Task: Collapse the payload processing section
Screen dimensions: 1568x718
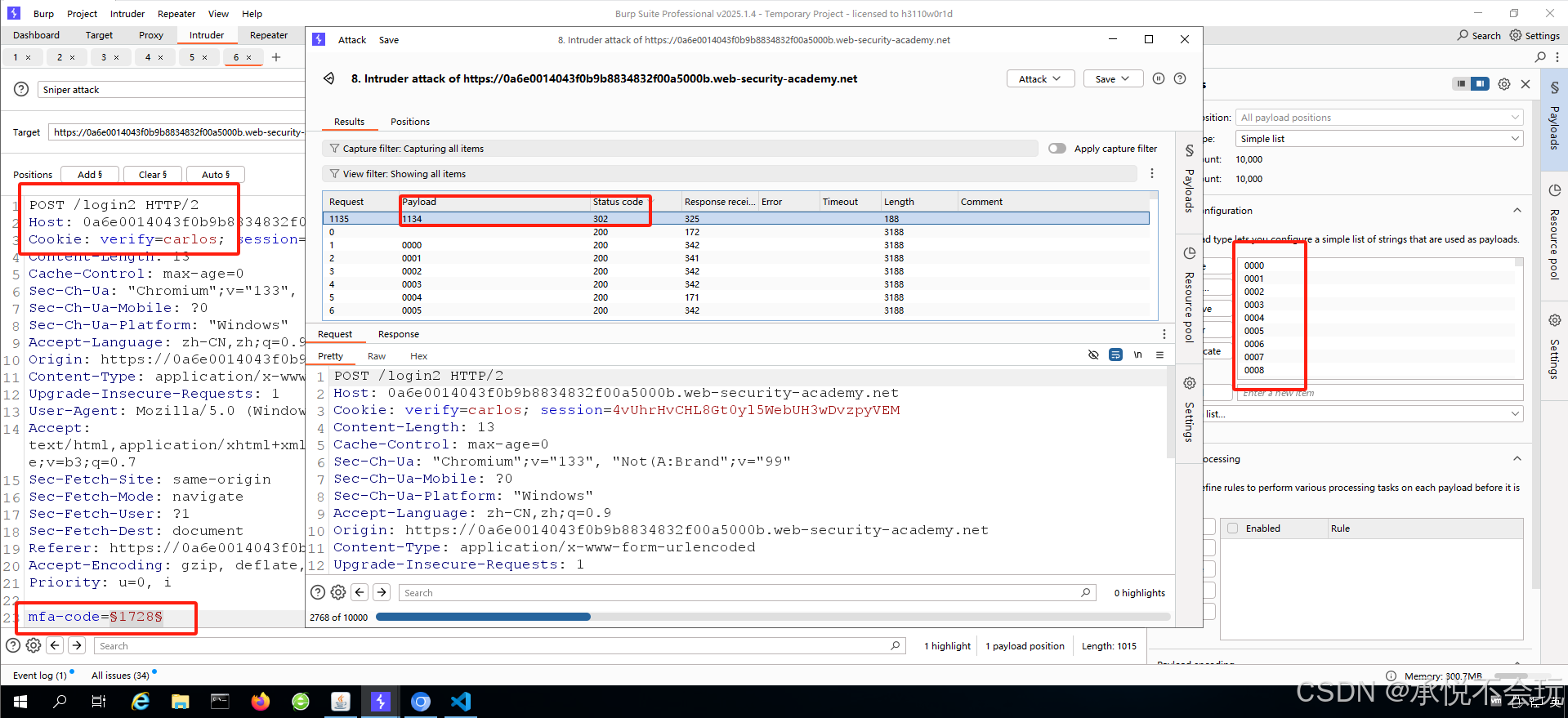Action: point(1517,459)
